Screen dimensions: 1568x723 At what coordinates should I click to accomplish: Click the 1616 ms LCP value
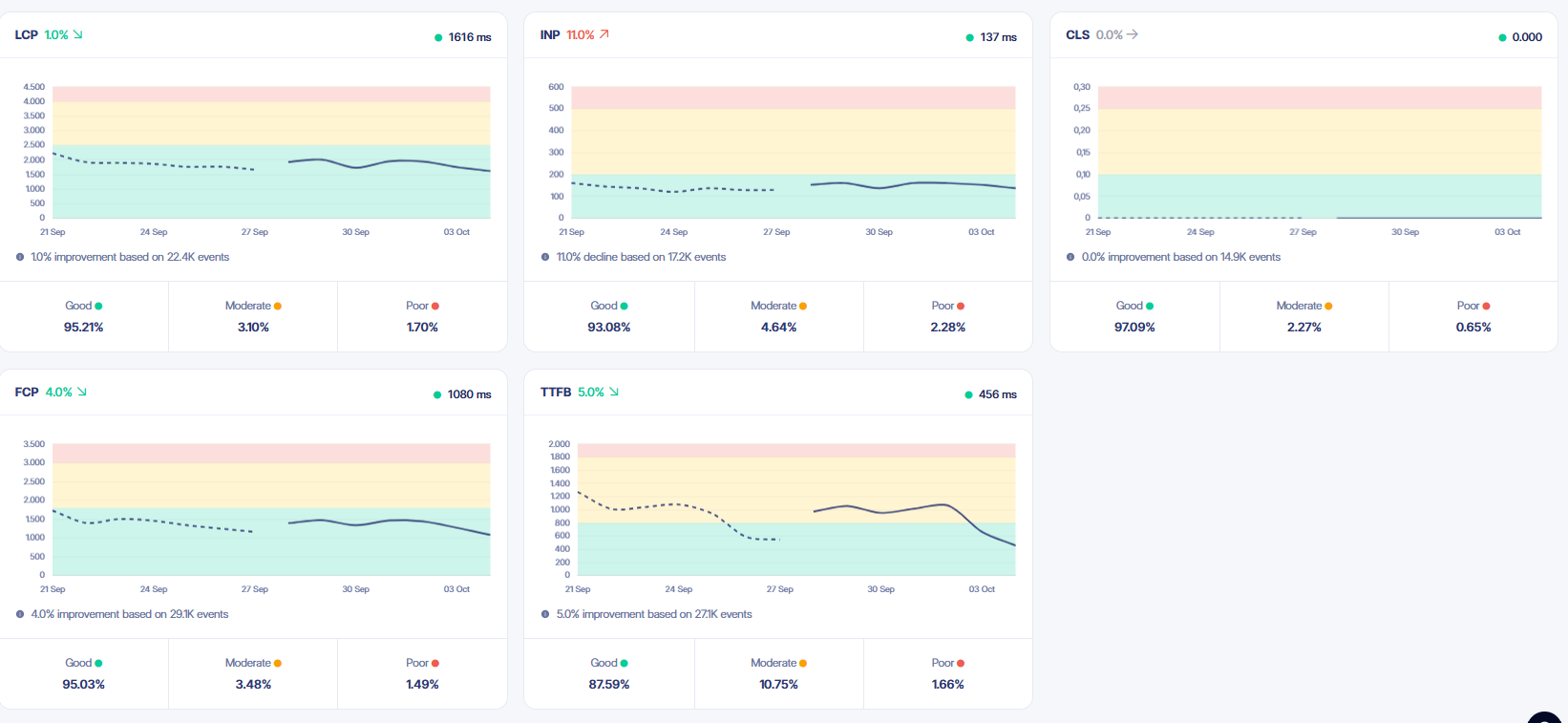(470, 37)
